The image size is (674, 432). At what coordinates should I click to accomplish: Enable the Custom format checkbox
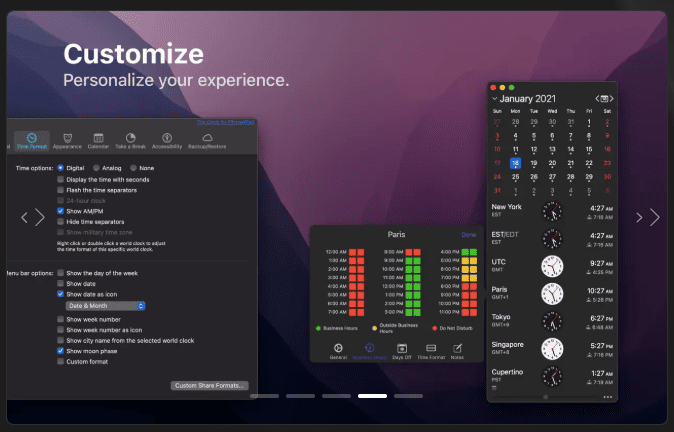(x=60, y=362)
